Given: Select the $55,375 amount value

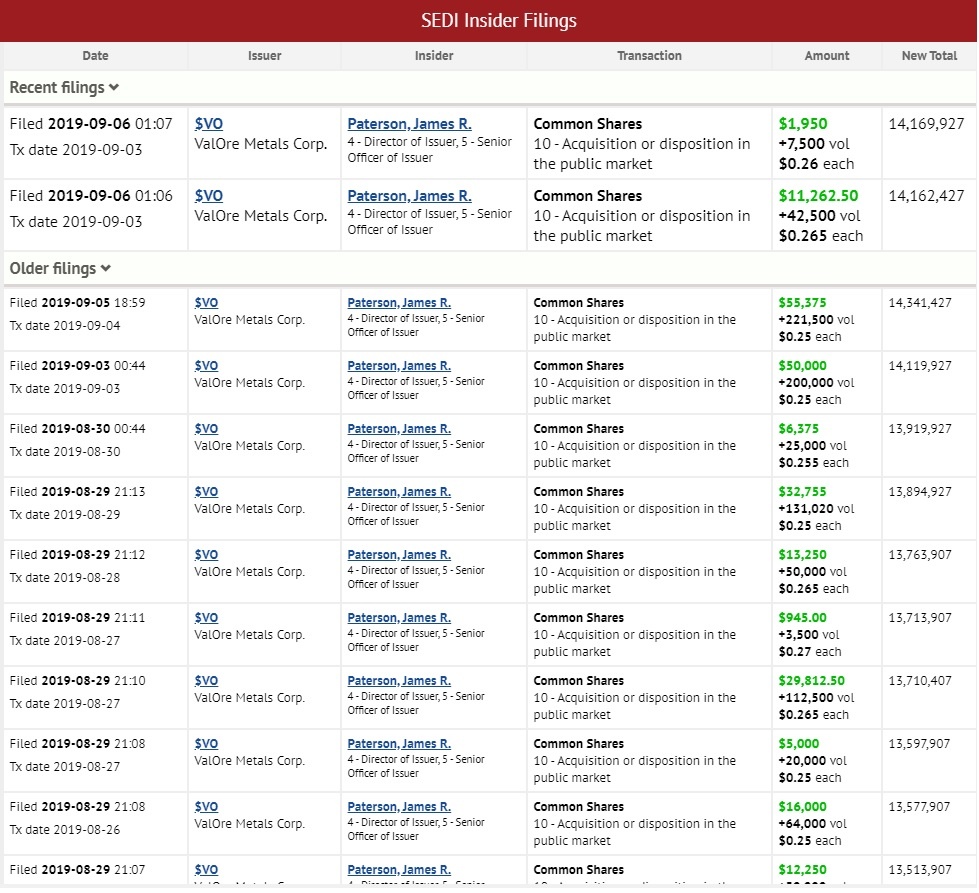Looking at the screenshot, I should coord(802,303).
